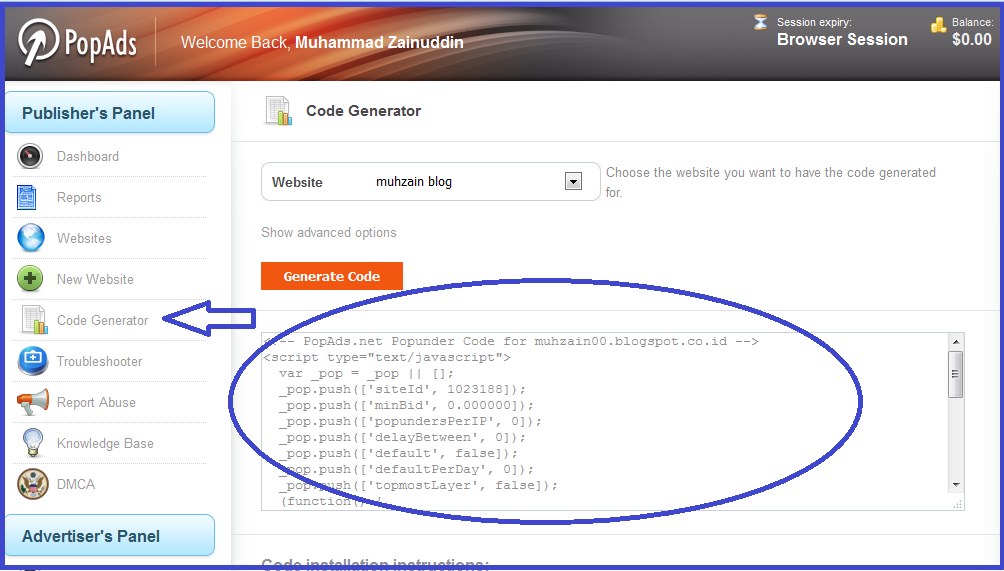Click the code area scroll-up arrow
The image size is (1004, 571).
(956, 342)
